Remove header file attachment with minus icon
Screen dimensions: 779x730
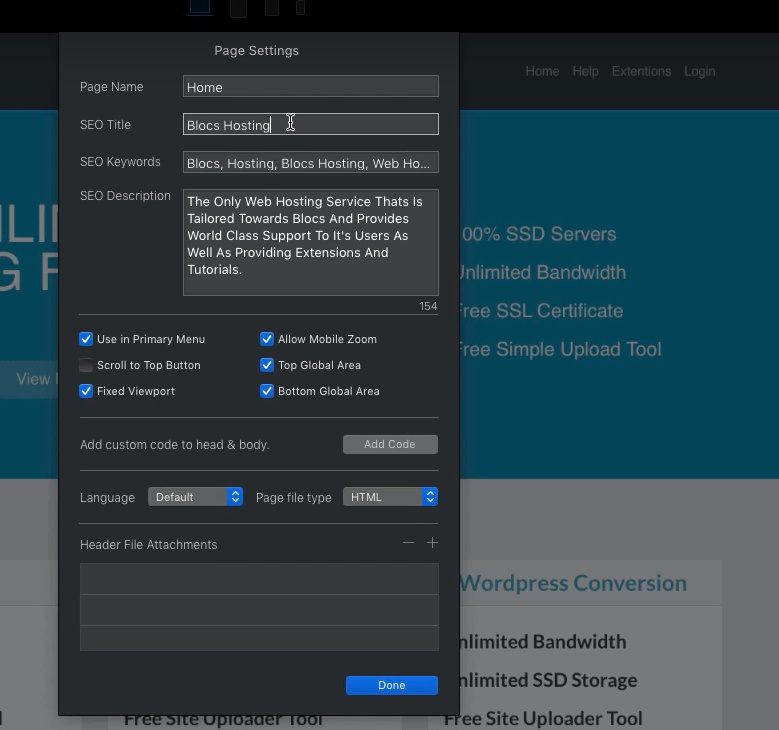tap(408, 543)
